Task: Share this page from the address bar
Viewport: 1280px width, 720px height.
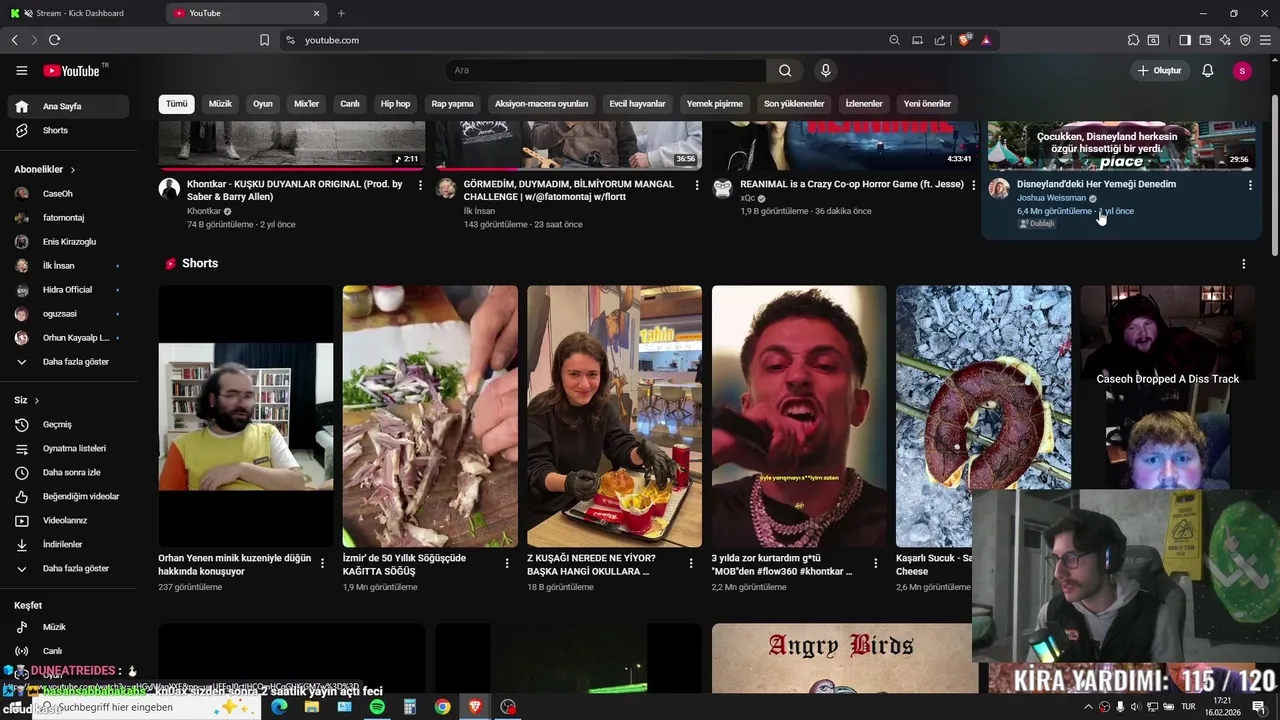Action: click(x=940, y=40)
